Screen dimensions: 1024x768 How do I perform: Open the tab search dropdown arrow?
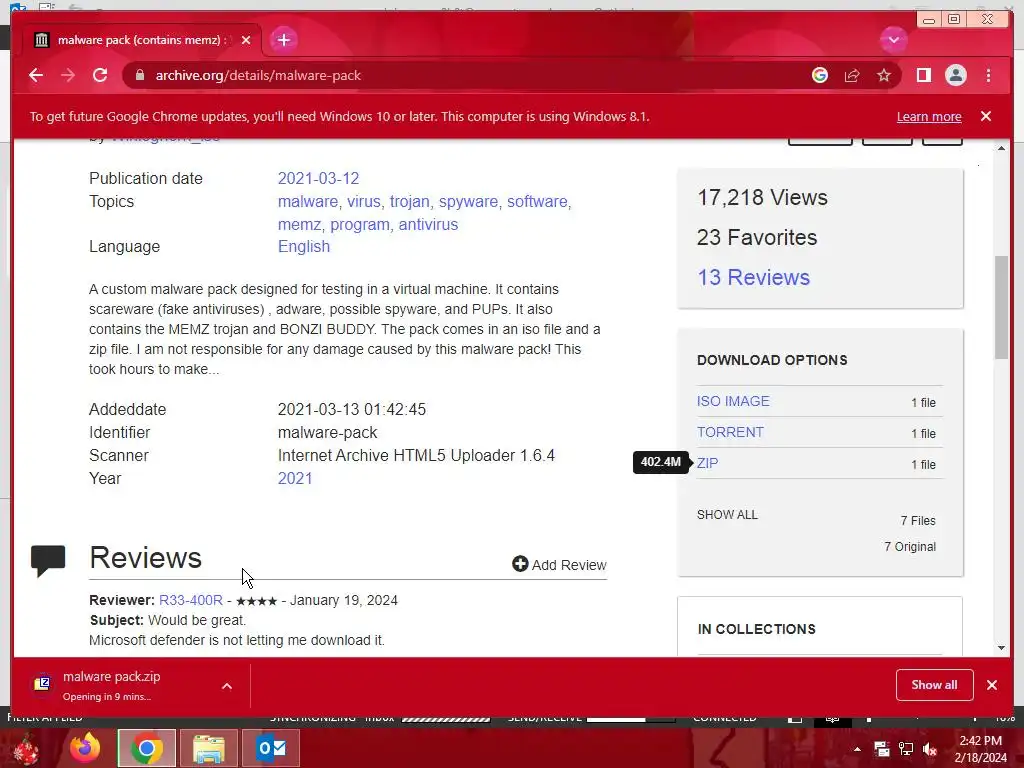click(893, 40)
